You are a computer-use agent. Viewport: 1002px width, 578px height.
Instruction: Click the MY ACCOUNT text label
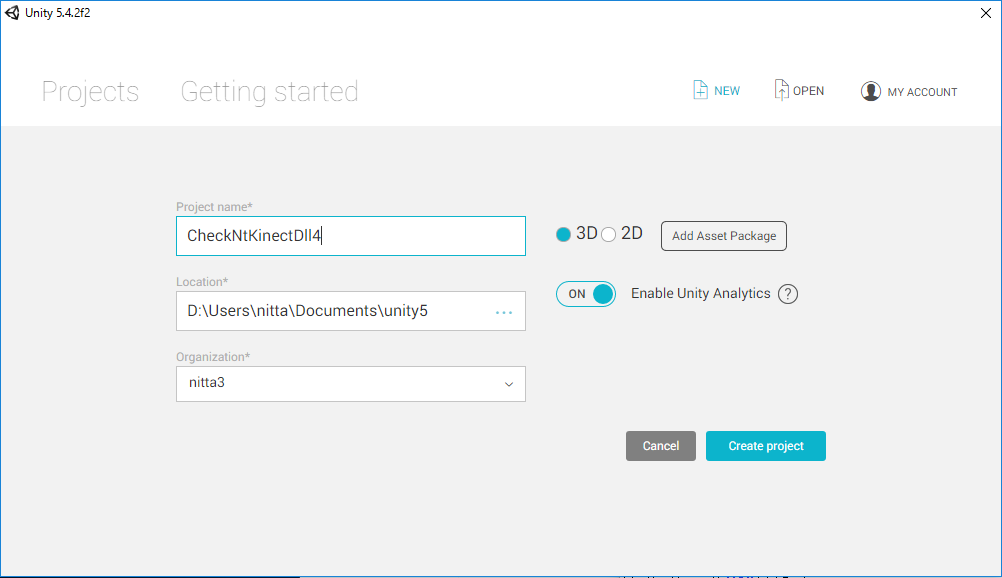coord(922,92)
